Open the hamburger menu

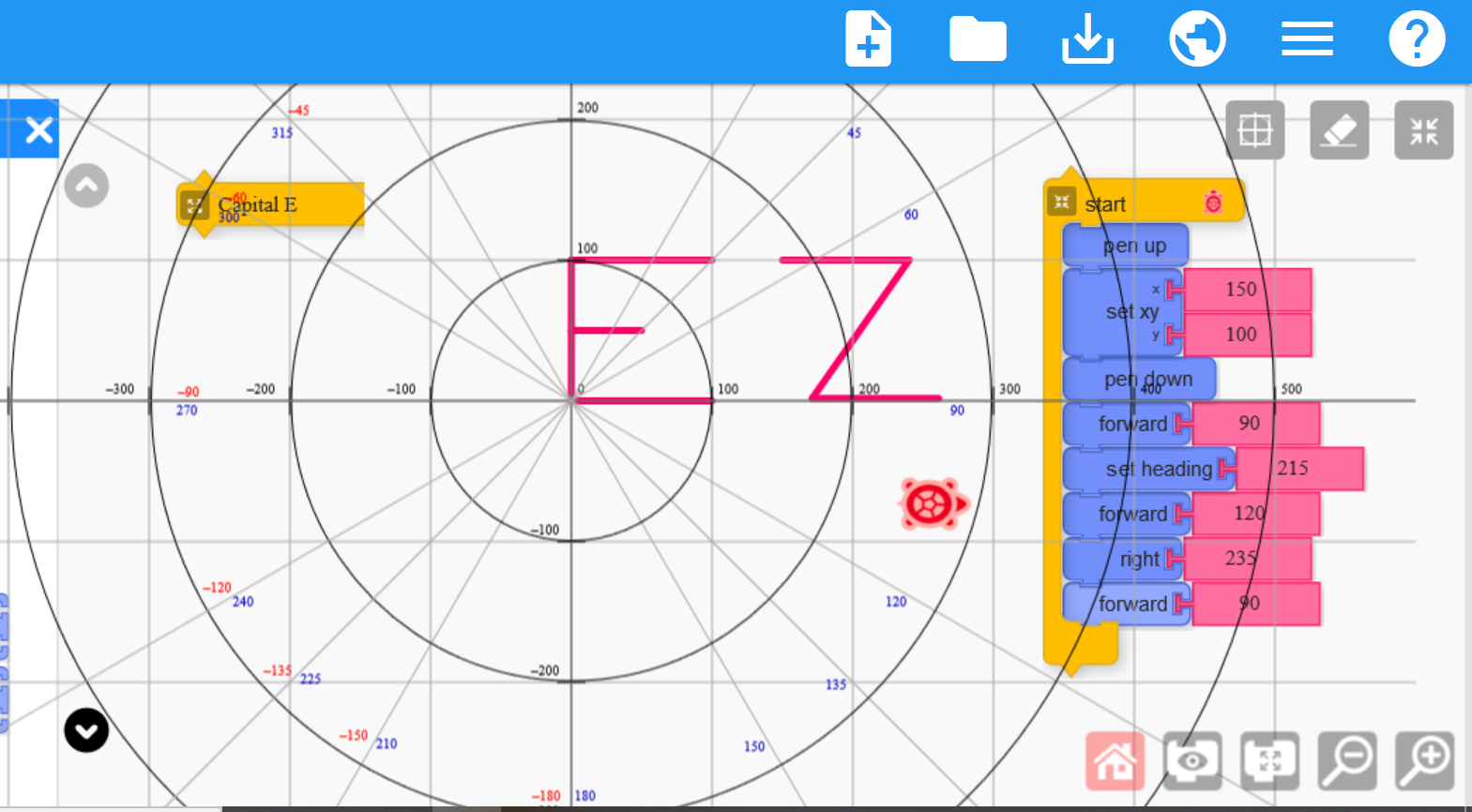(x=1307, y=39)
